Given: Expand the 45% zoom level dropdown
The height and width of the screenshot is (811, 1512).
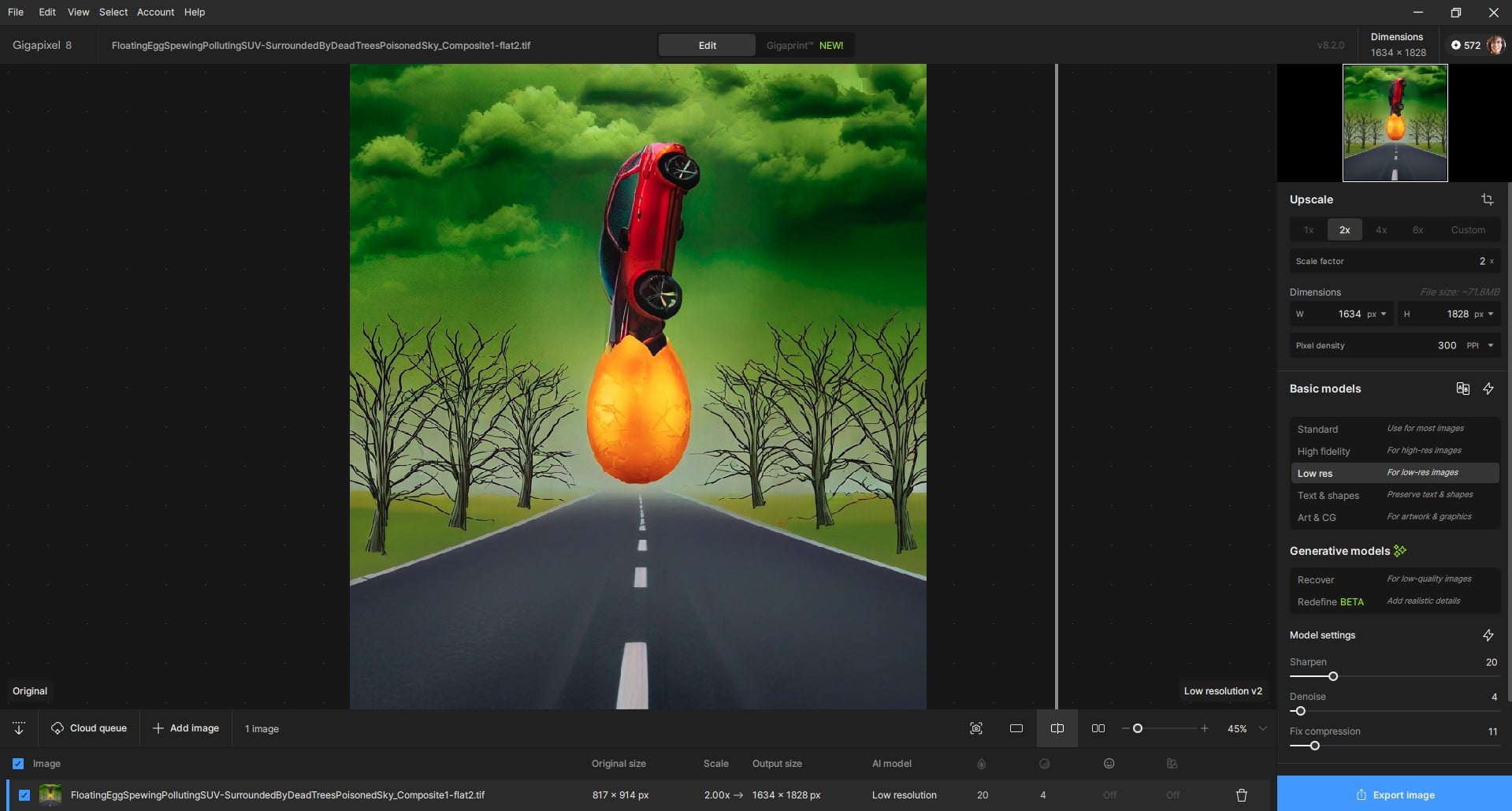Looking at the screenshot, I should pyautogui.click(x=1263, y=728).
